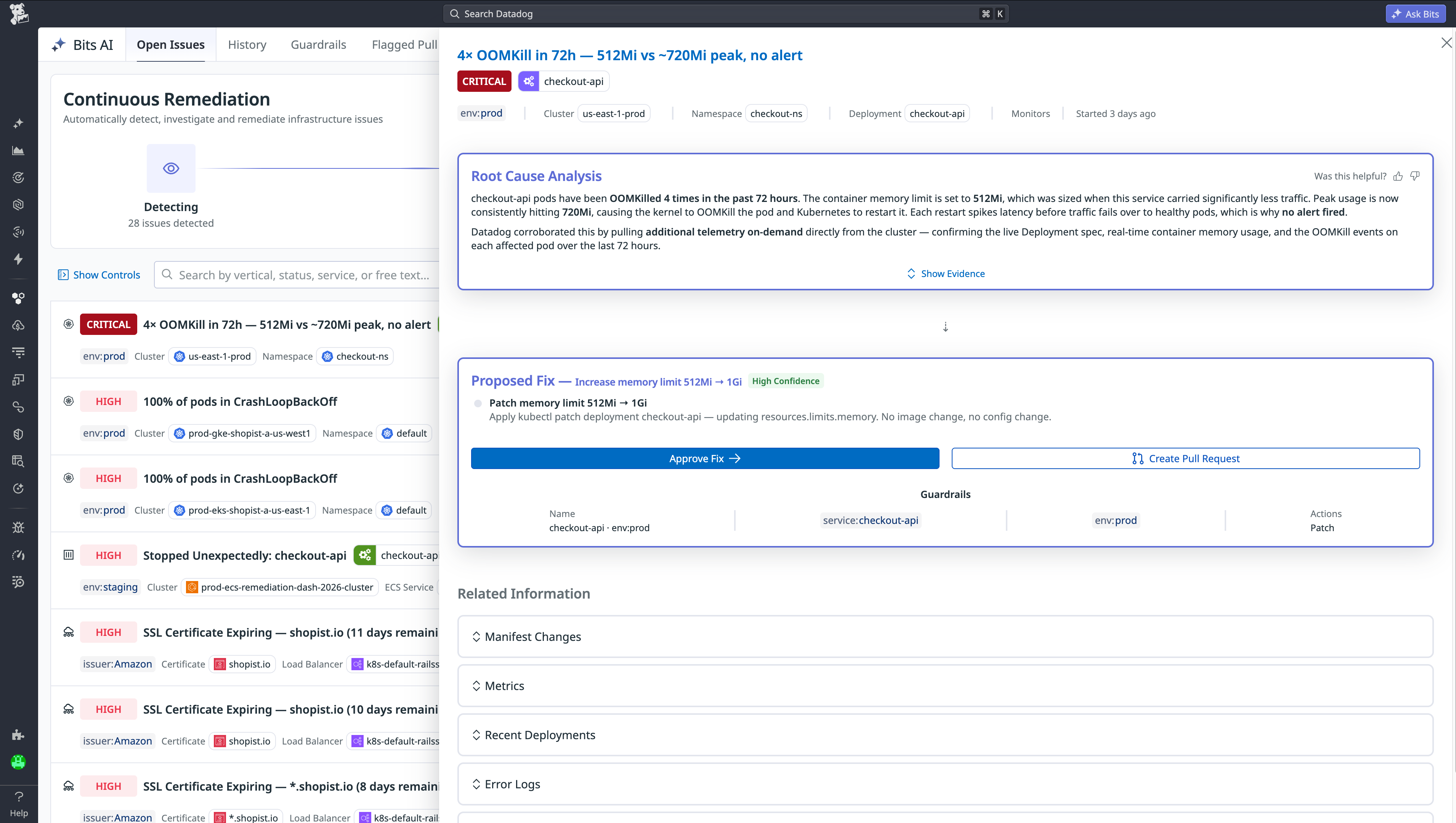Image resolution: width=1456 pixels, height=823 pixels.
Task: Click the prod-gke-shopist-a-us-west1 cluster chip
Action: (x=242, y=433)
